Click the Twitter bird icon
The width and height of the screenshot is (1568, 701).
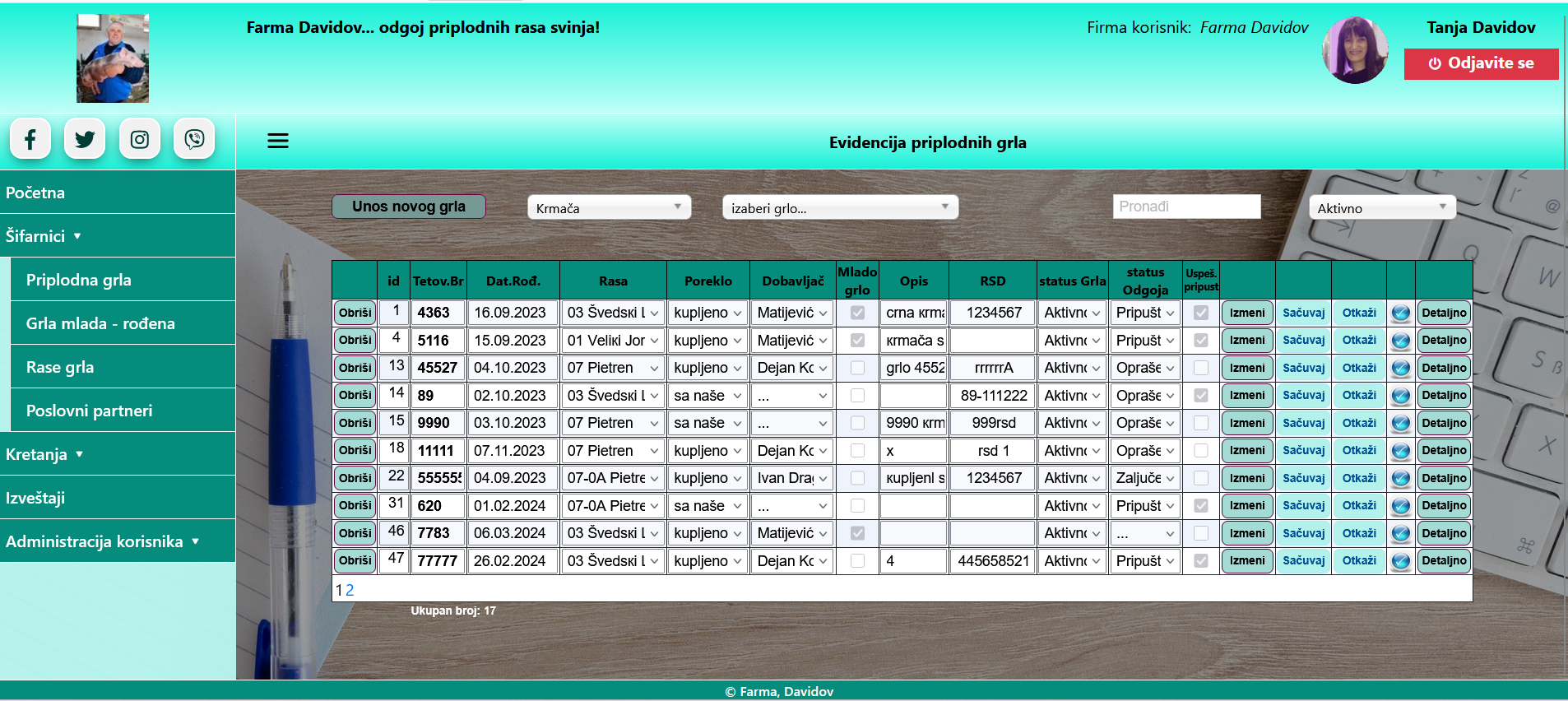pos(85,139)
